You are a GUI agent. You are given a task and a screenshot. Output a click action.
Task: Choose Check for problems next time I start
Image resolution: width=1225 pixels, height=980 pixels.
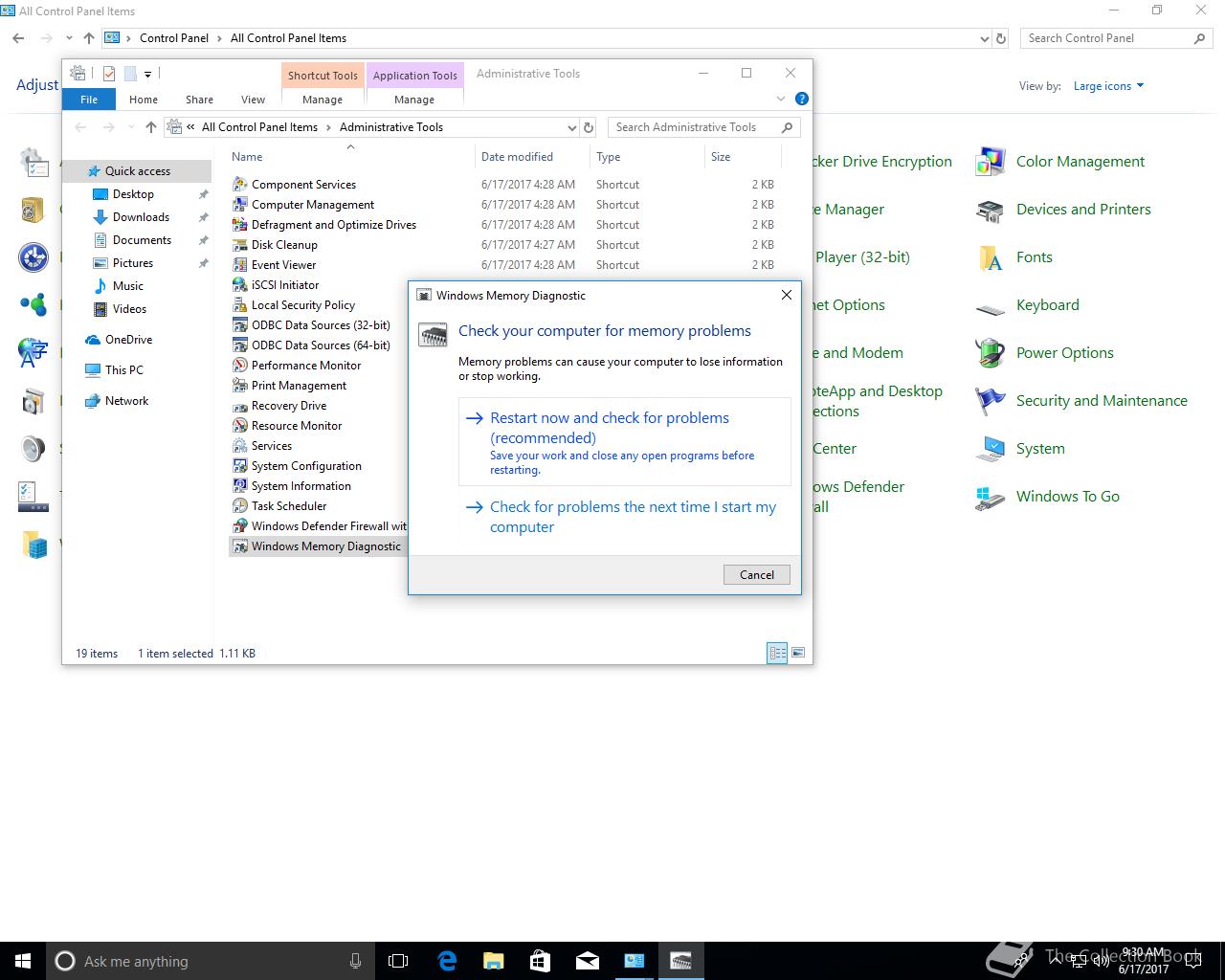tap(625, 517)
